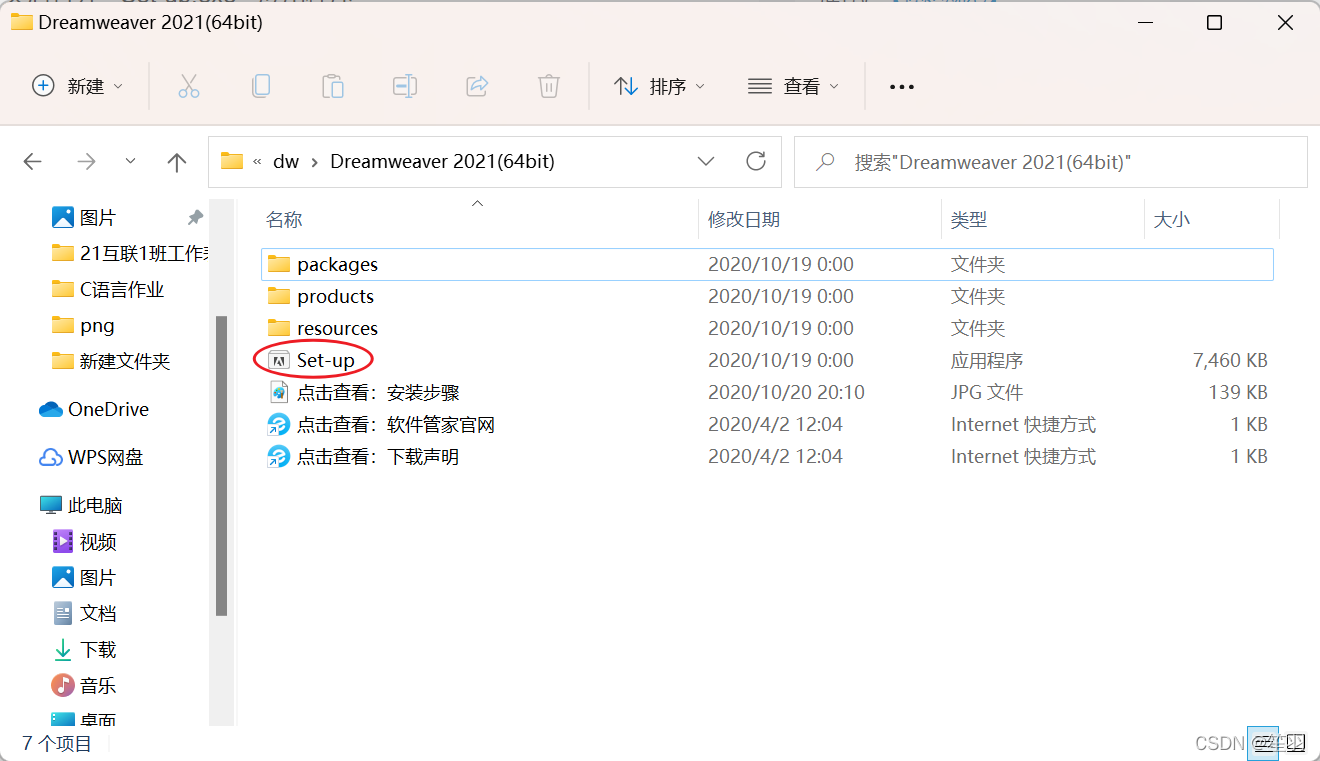Click the products folder icon

click(x=279, y=296)
